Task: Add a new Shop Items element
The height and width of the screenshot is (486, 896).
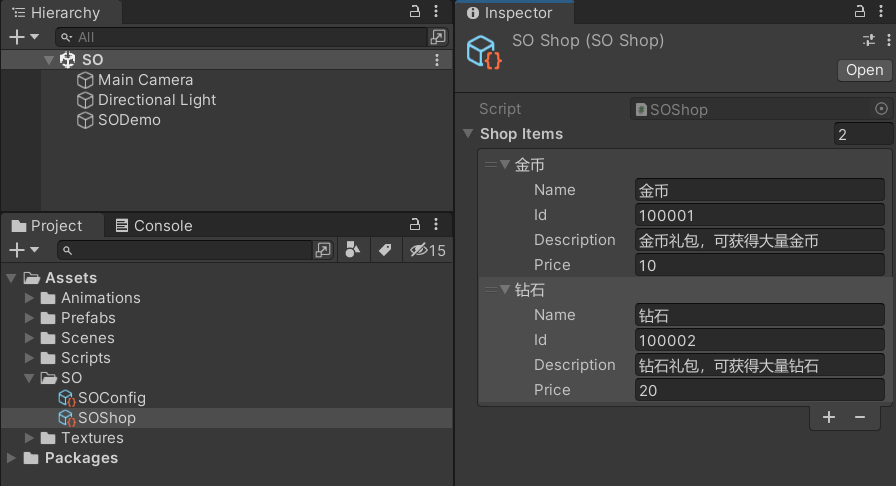Action: point(829,417)
